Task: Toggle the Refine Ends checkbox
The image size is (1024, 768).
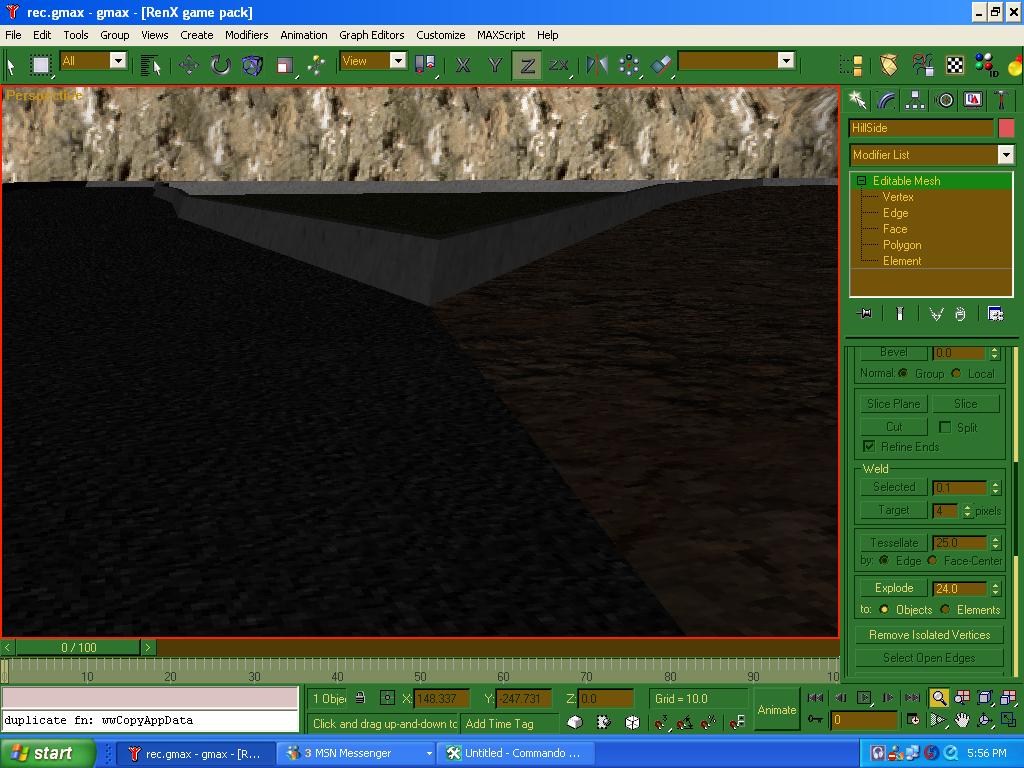Action: tap(869, 446)
